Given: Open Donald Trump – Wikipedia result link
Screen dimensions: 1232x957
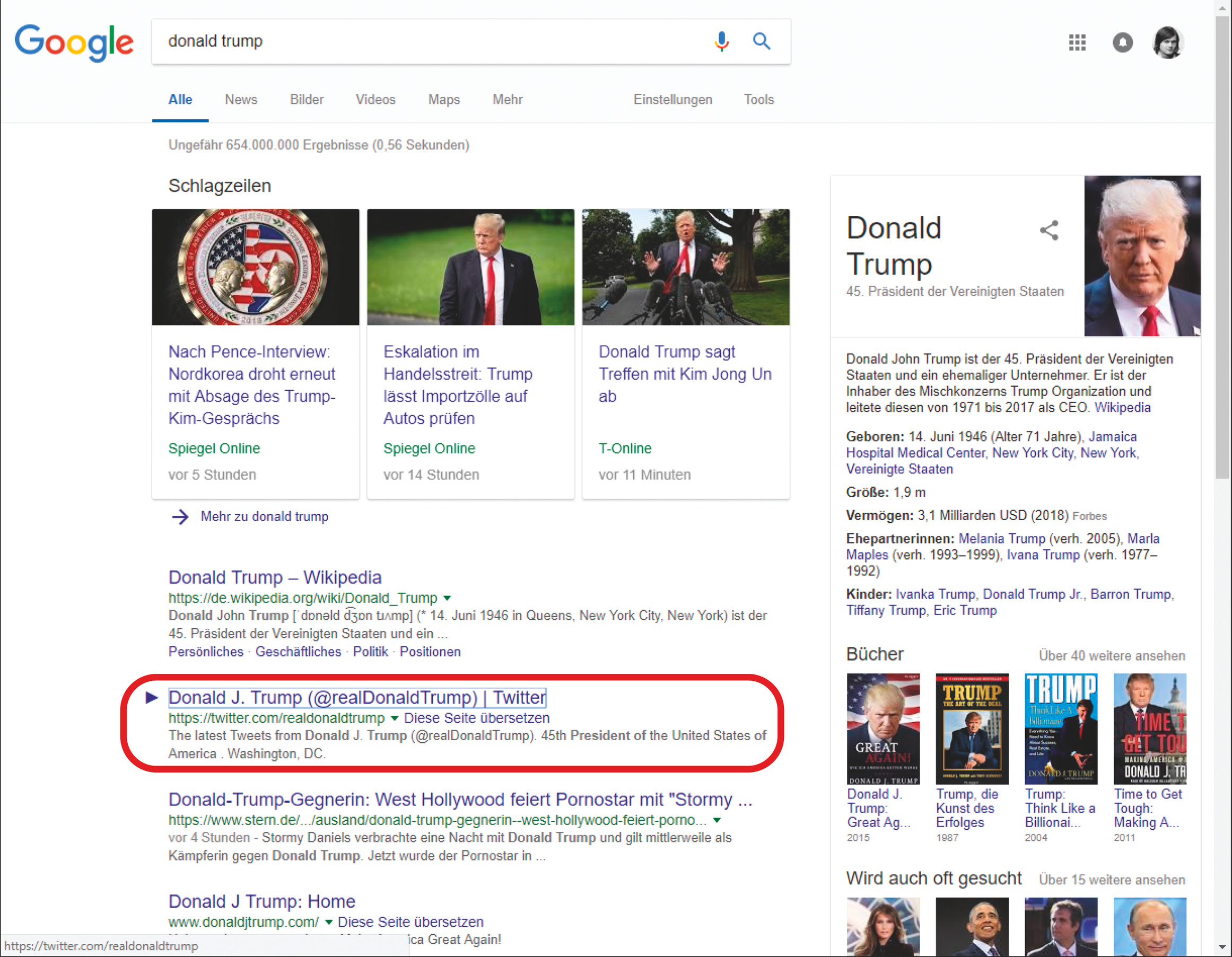Looking at the screenshot, I should coord(275,577).
